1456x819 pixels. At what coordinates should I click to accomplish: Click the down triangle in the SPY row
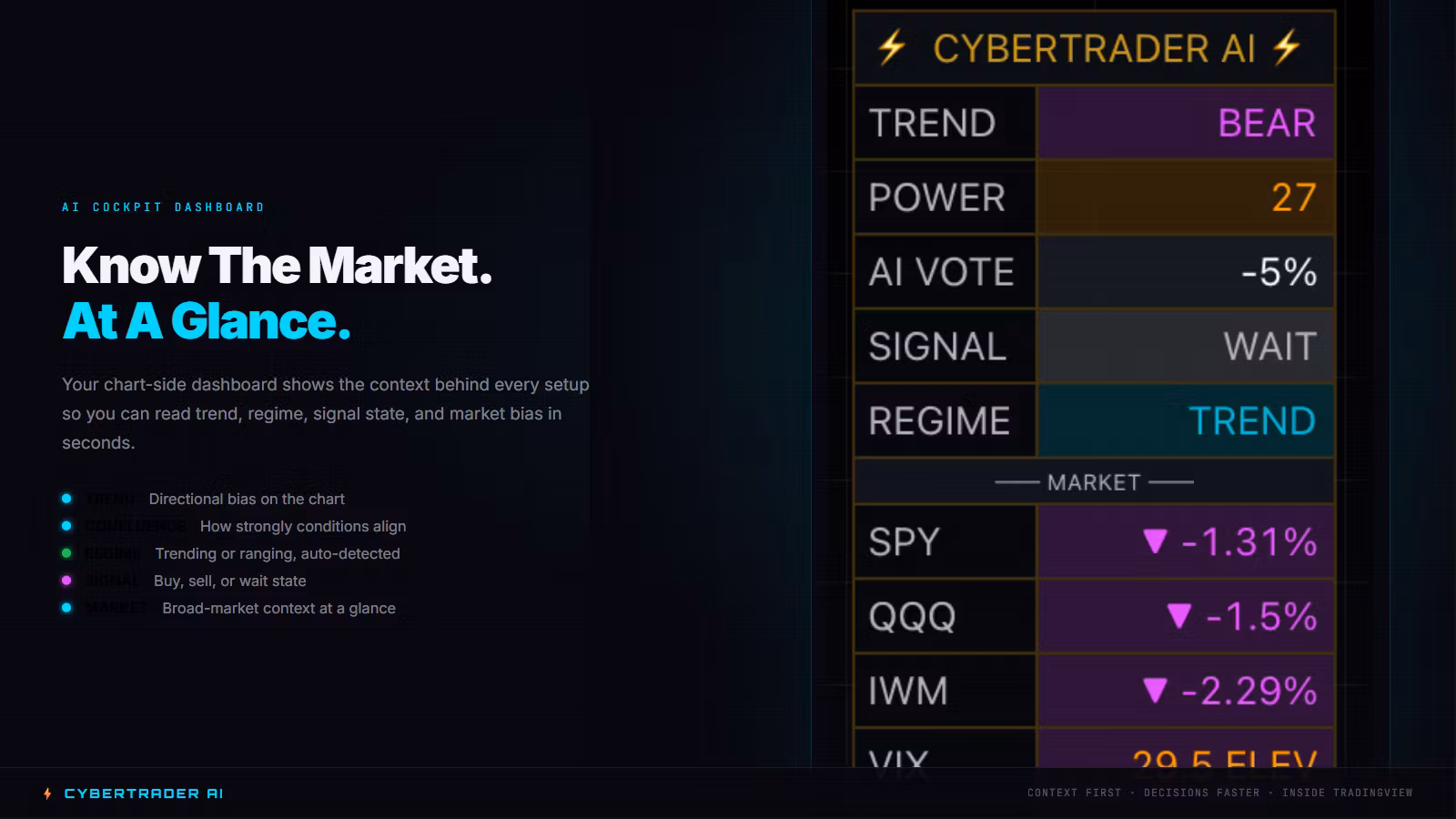[x=1155, y=541]
